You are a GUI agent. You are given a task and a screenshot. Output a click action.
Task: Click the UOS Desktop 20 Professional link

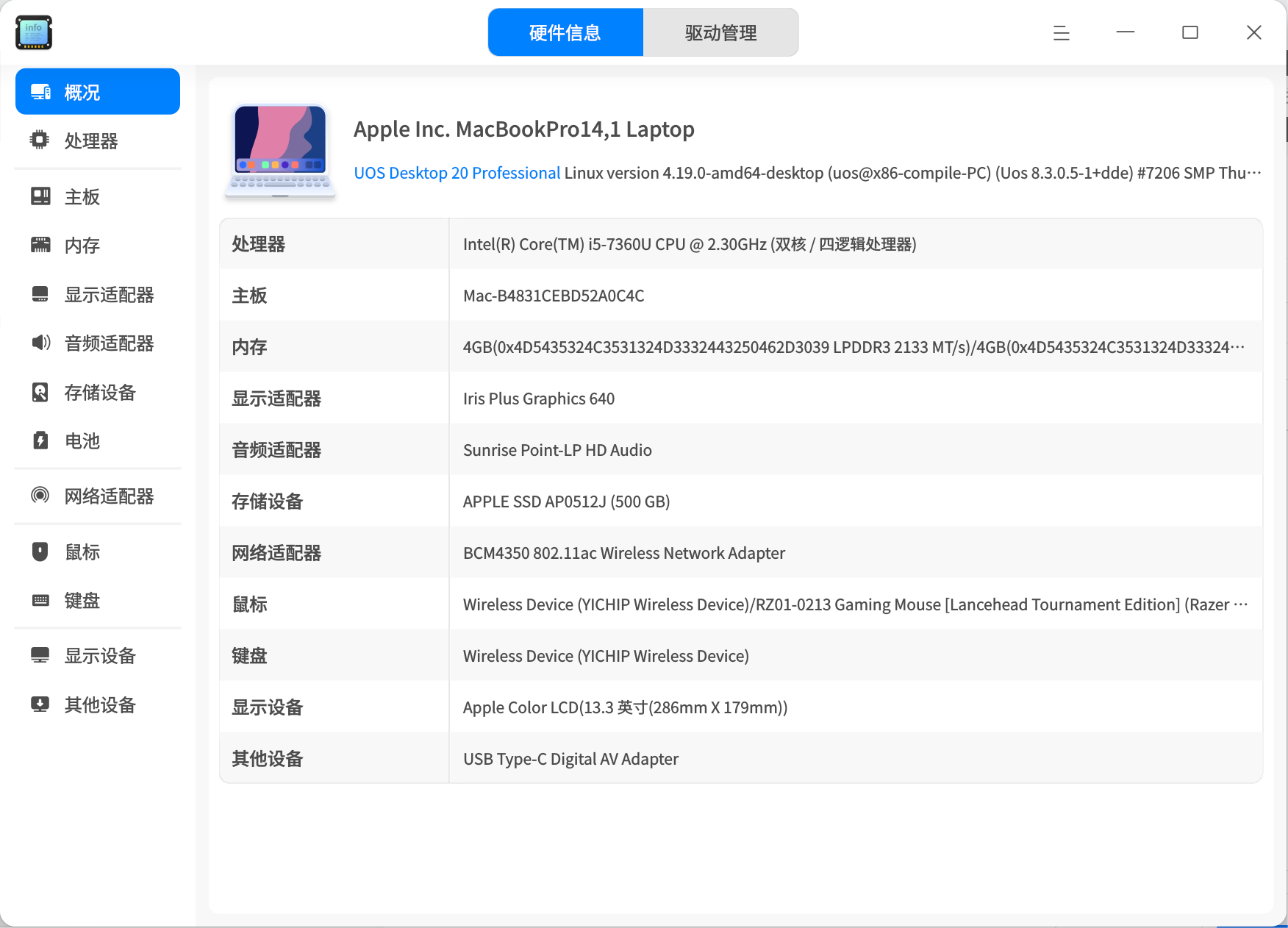(457, 173)
